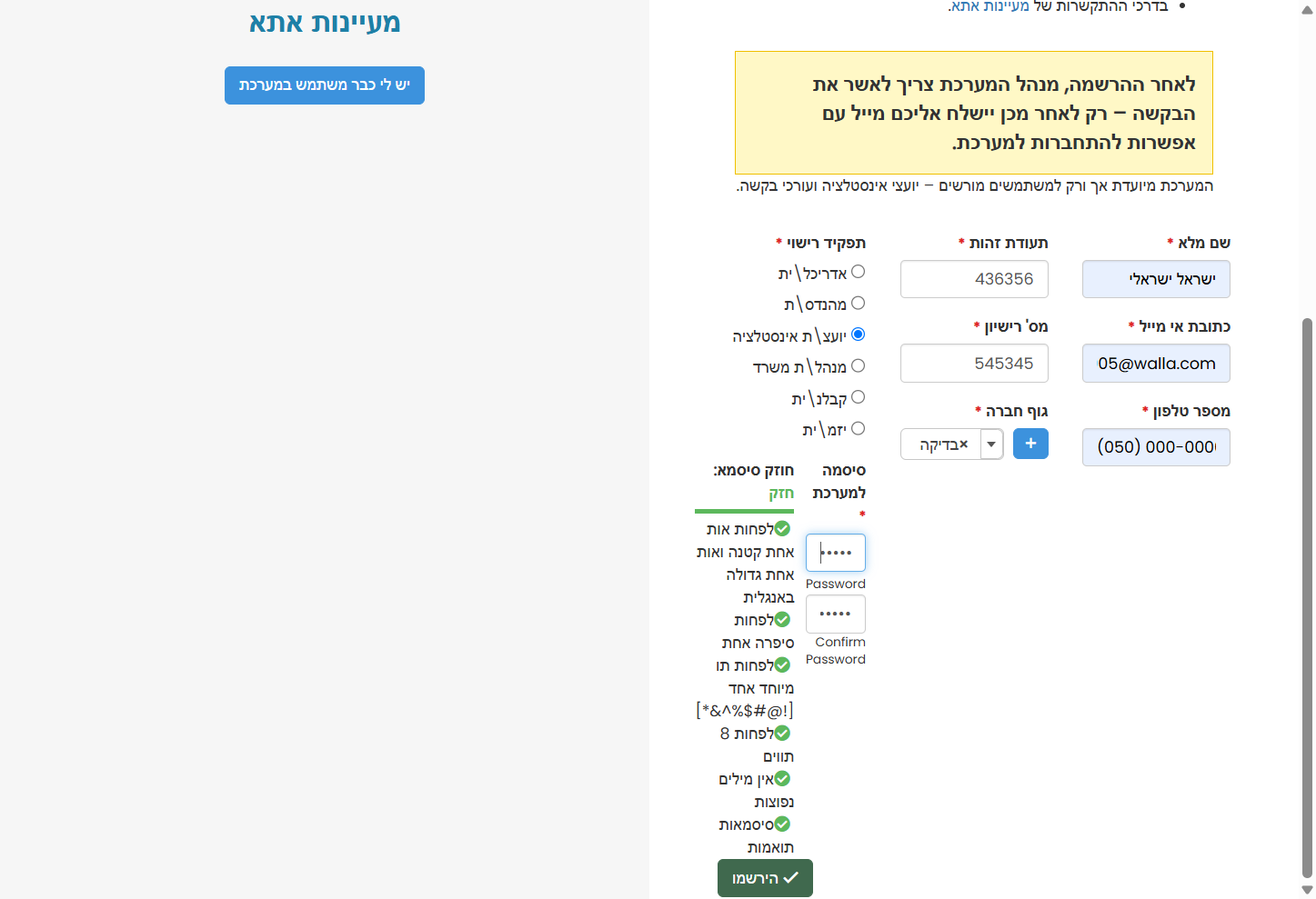1316x899 pixels.
Task: Select the מנהל\ת משרד radio option
Action: click(x=858, y=365)
